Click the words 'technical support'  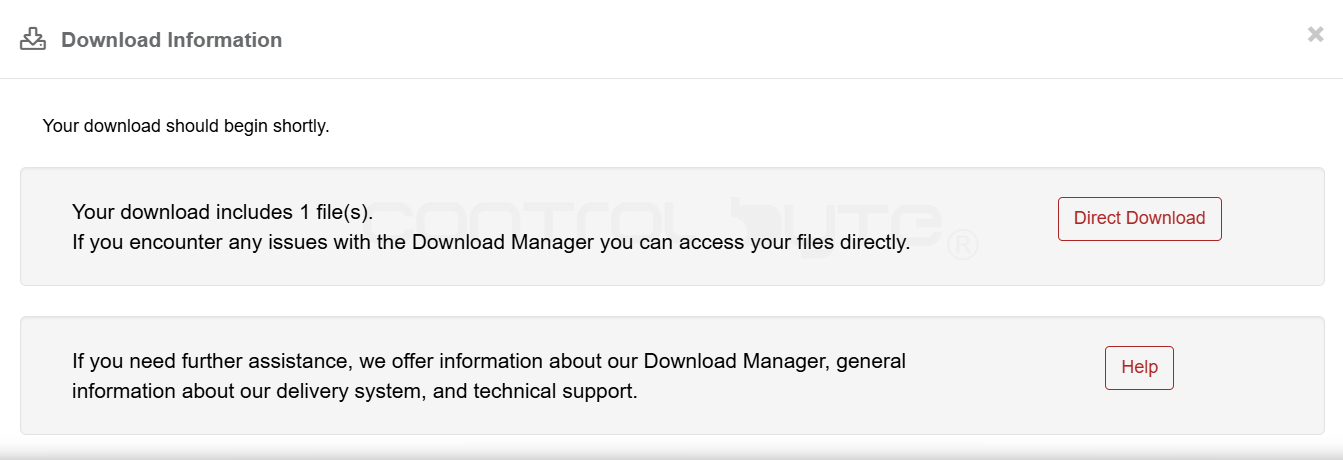click(x=553, y=391)
